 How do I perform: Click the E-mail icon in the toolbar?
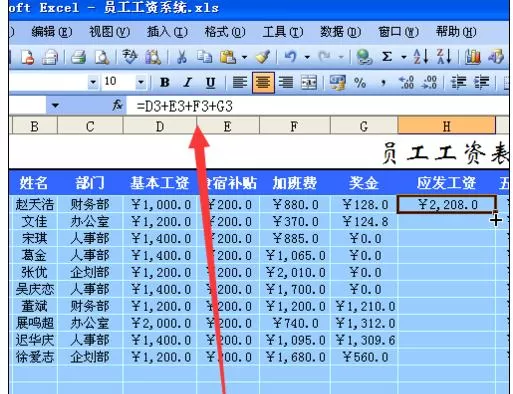(50, 57)
